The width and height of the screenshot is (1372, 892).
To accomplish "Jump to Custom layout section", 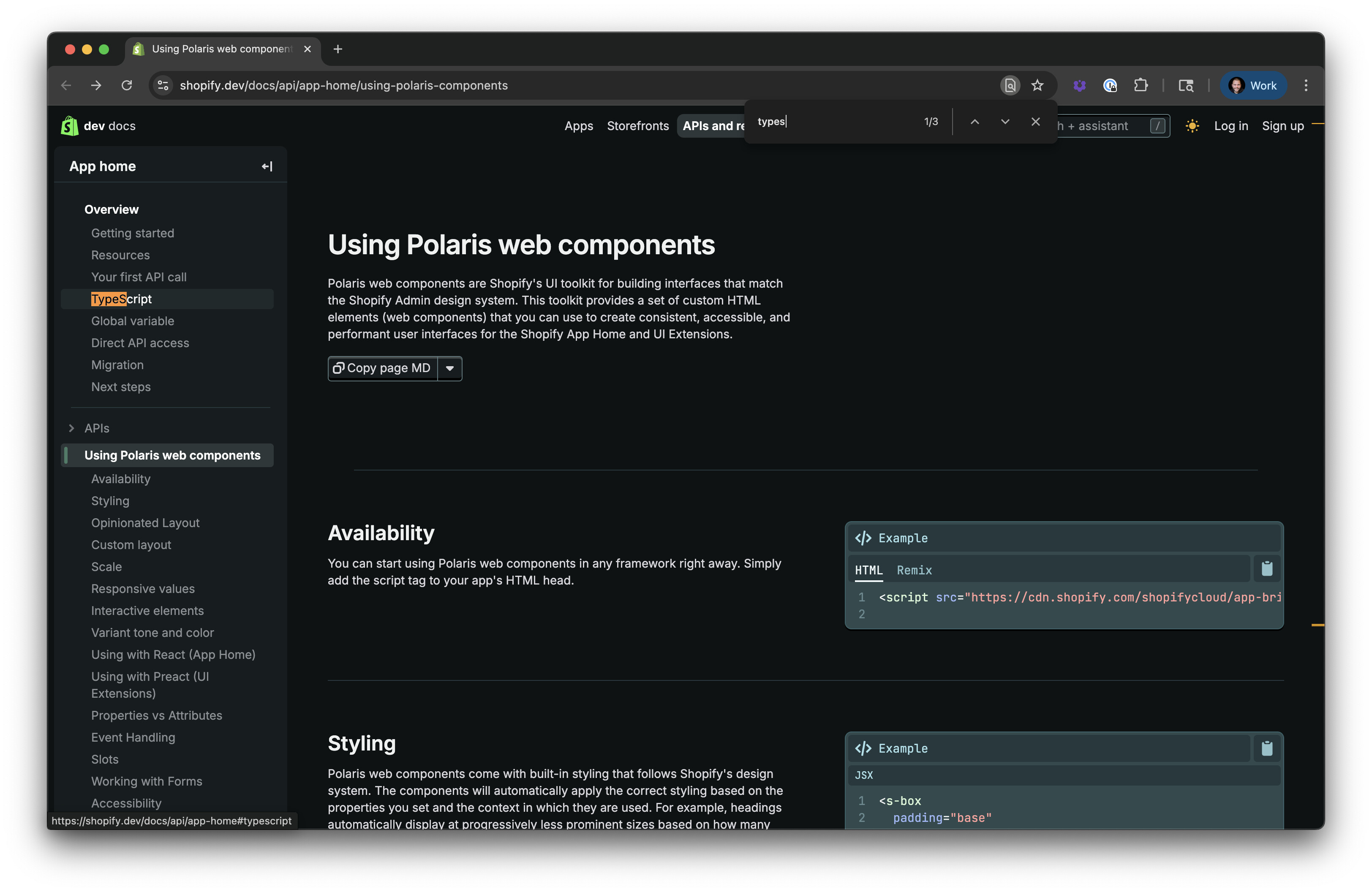I will (131, 544).
